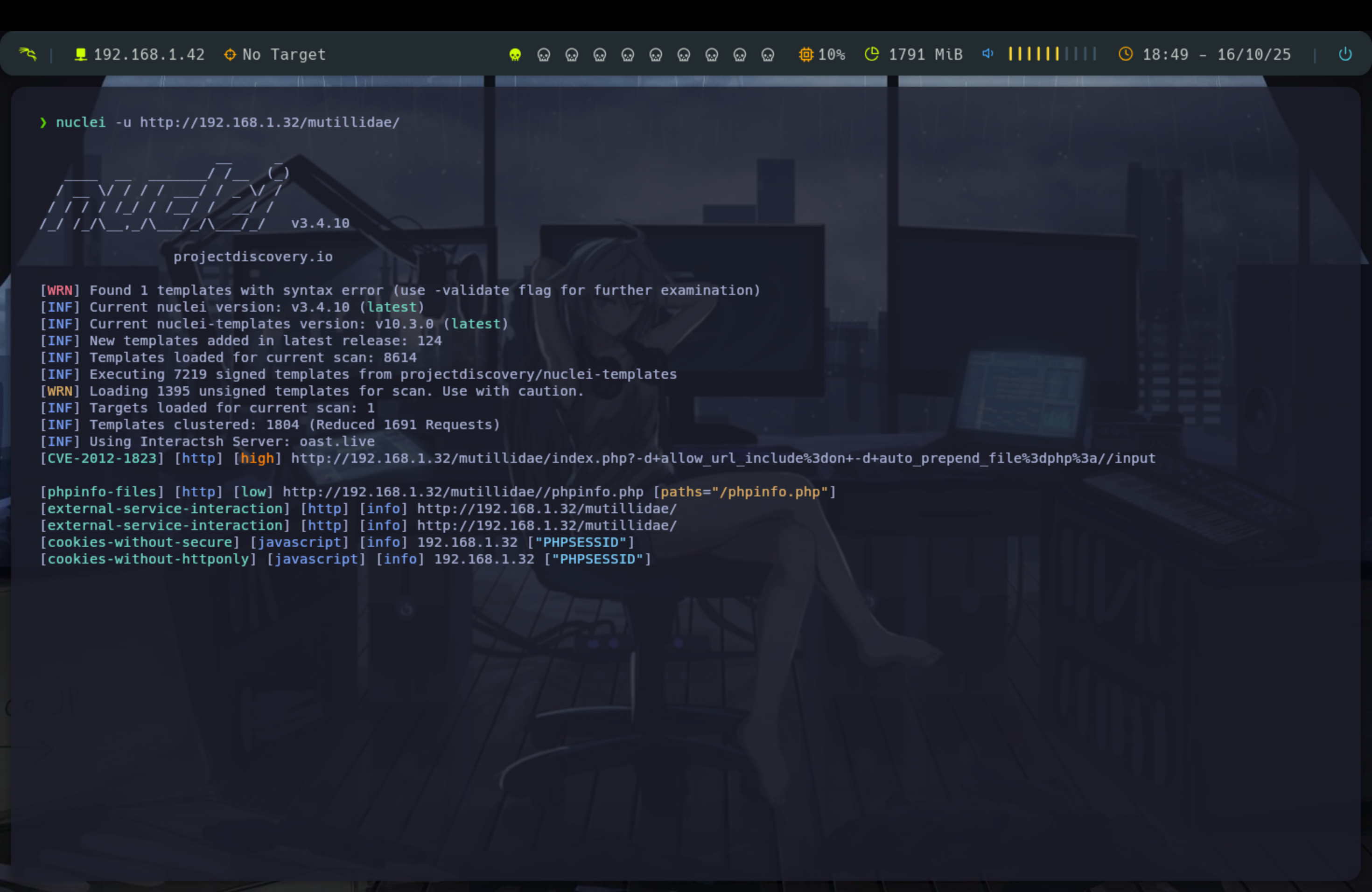Image resolution: width=1372 pixels, height=892 pixels.
Task: Select the active yellow skull workspace
Action: coord(515,55)
